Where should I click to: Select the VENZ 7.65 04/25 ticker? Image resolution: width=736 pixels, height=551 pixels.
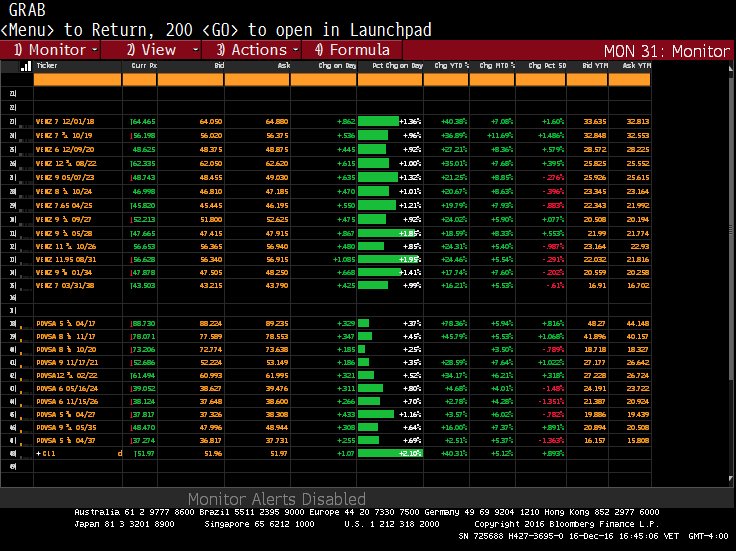[x=64, y=206]
